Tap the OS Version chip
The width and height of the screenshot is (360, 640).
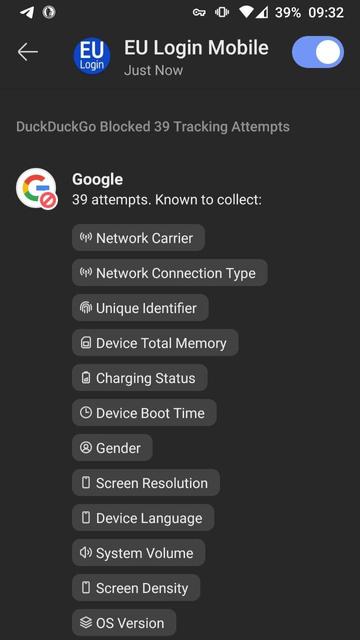[x=124, y=623]
